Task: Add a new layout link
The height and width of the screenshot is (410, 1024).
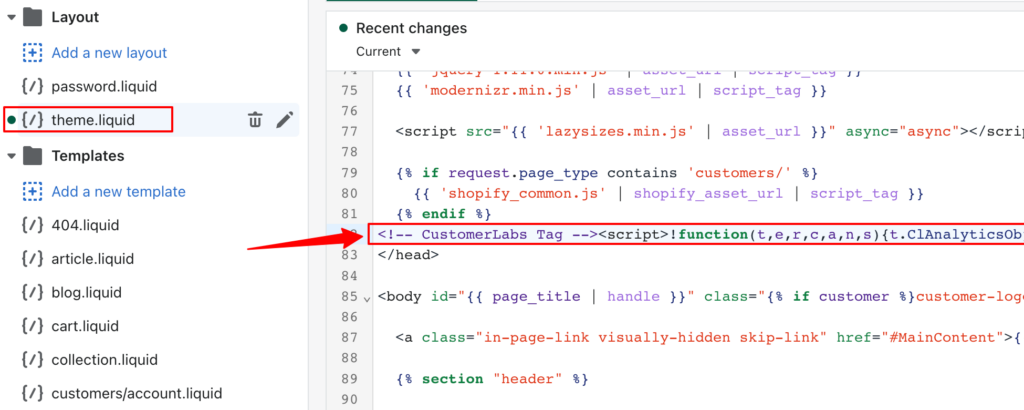Action: (x=109, y=53)
